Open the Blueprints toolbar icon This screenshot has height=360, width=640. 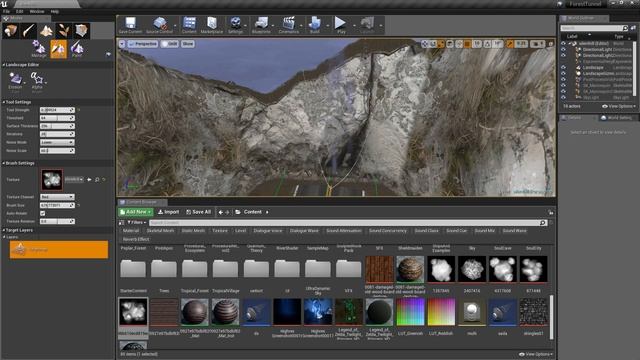click(261, 25)
